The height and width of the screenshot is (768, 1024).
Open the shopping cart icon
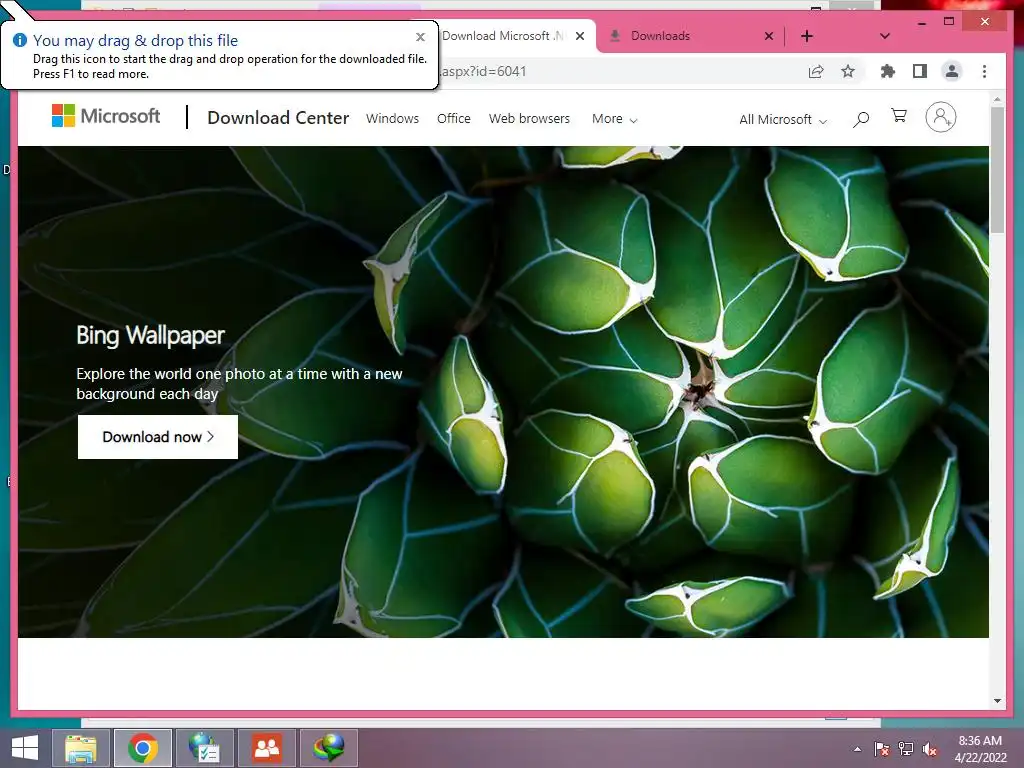[899, 116]
